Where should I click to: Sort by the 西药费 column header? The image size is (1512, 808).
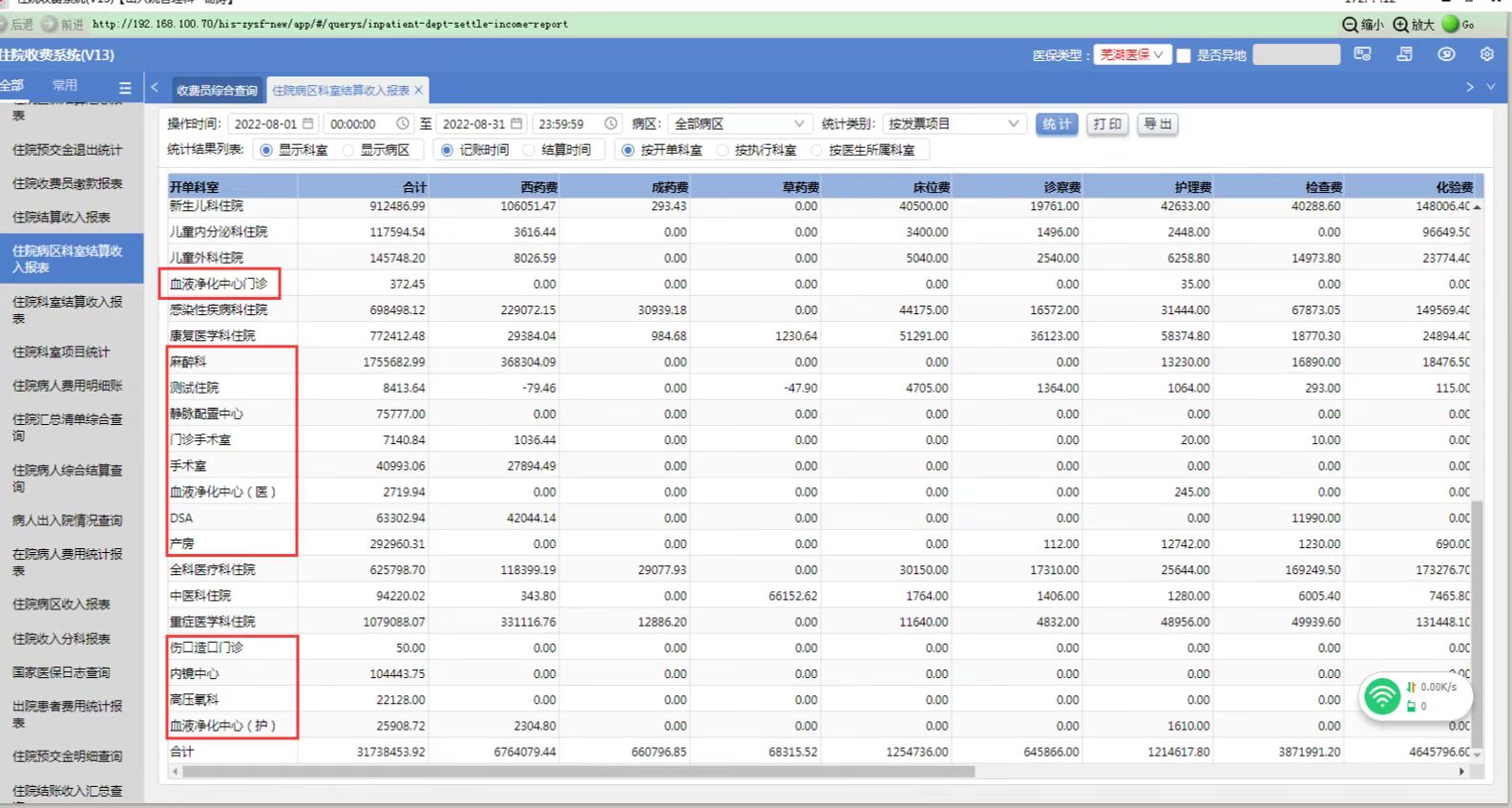pos(493,187)
